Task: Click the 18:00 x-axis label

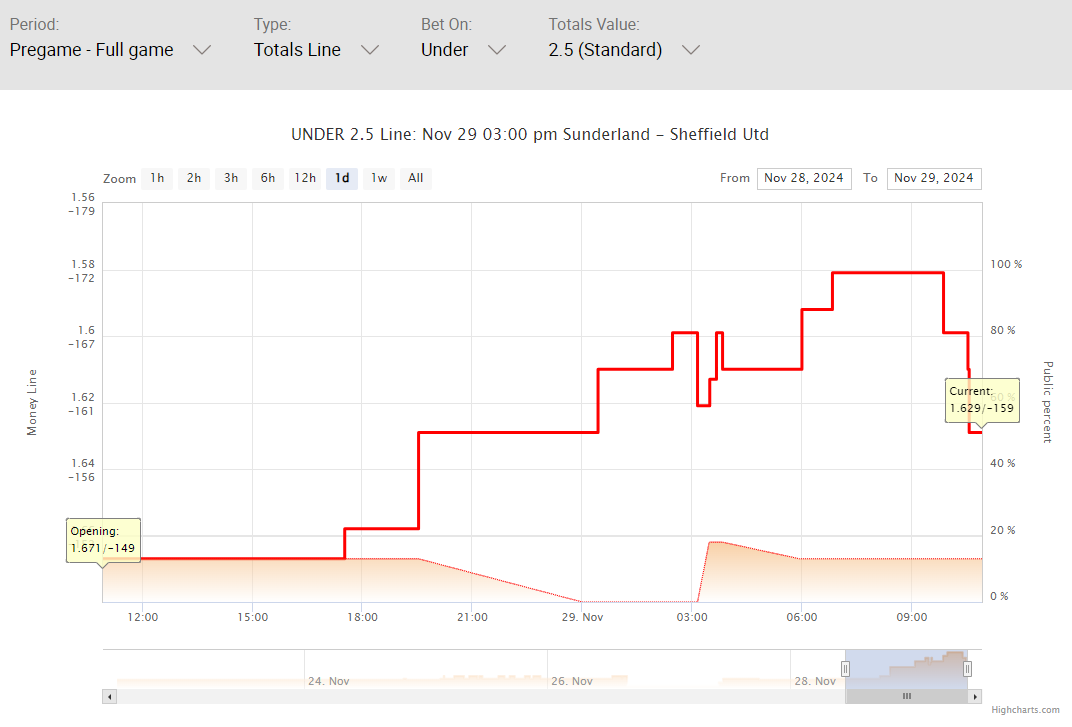Action: (362, 618)
